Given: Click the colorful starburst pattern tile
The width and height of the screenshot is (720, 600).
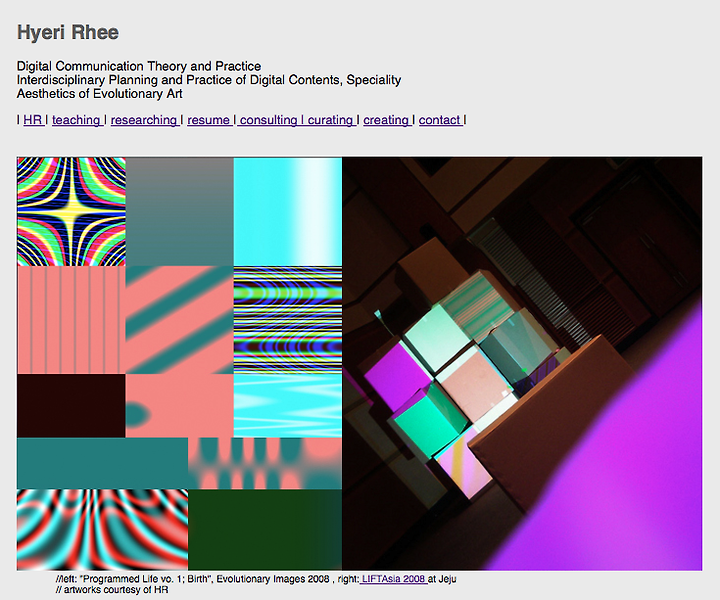Looking at the screenshot, I should point(71,212).
